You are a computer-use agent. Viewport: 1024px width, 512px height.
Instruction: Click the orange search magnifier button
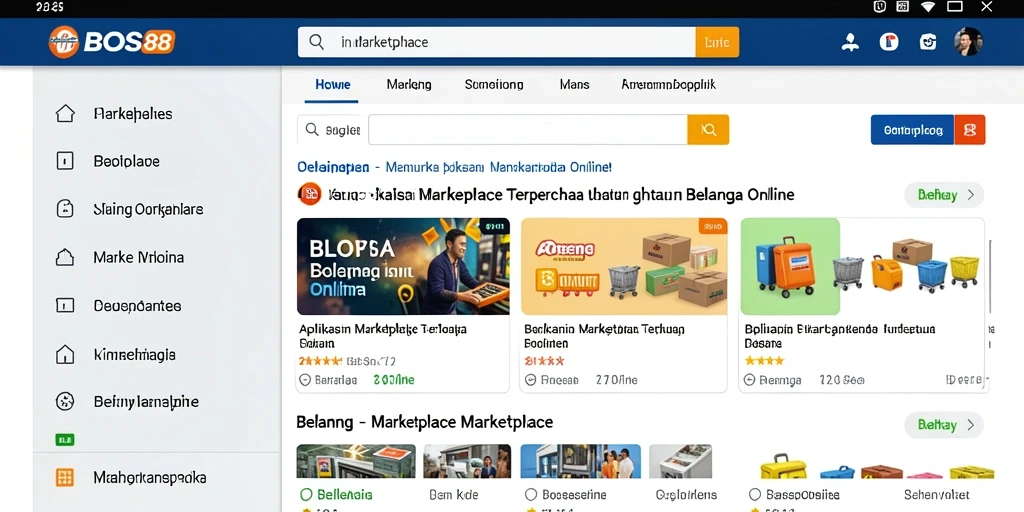tap(708, 129)
